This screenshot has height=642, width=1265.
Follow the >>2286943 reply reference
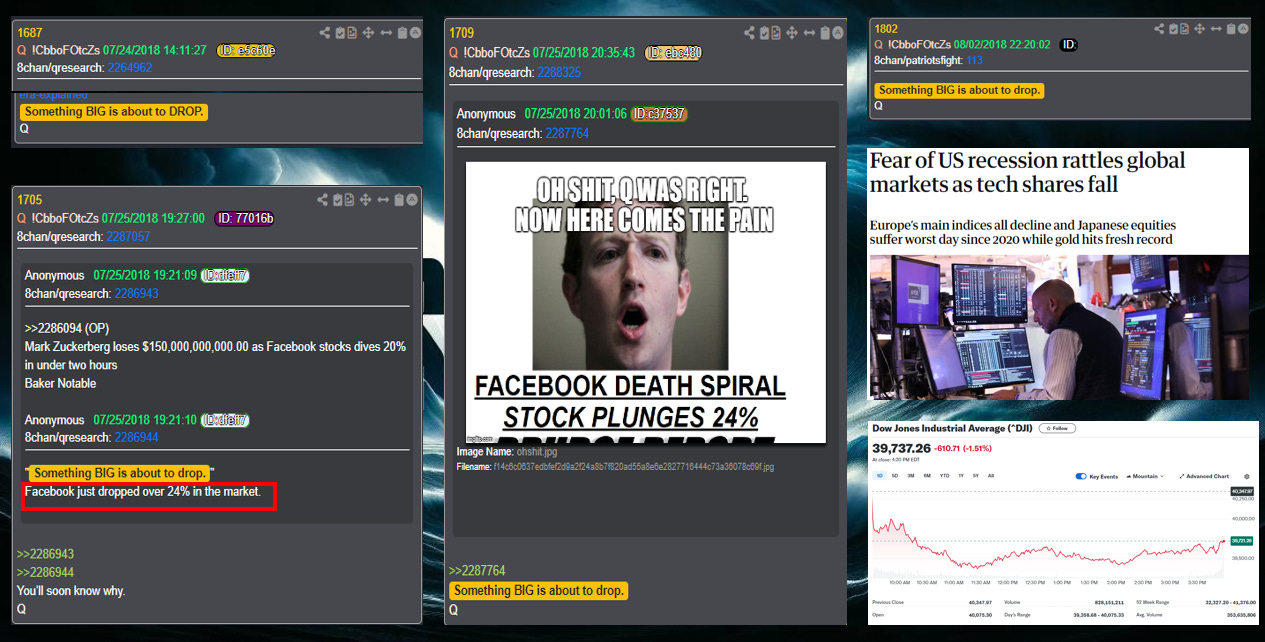pos(45,554)
